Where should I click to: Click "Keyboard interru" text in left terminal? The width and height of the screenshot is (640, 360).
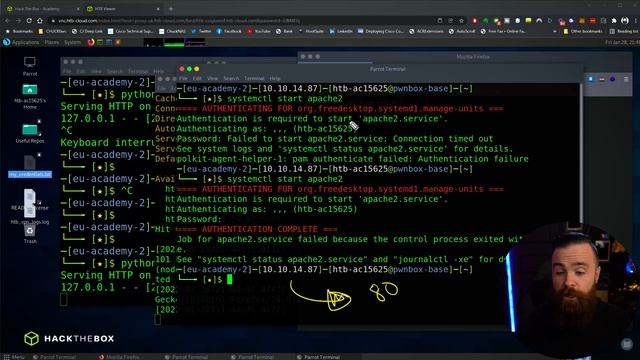coord(107,142)
